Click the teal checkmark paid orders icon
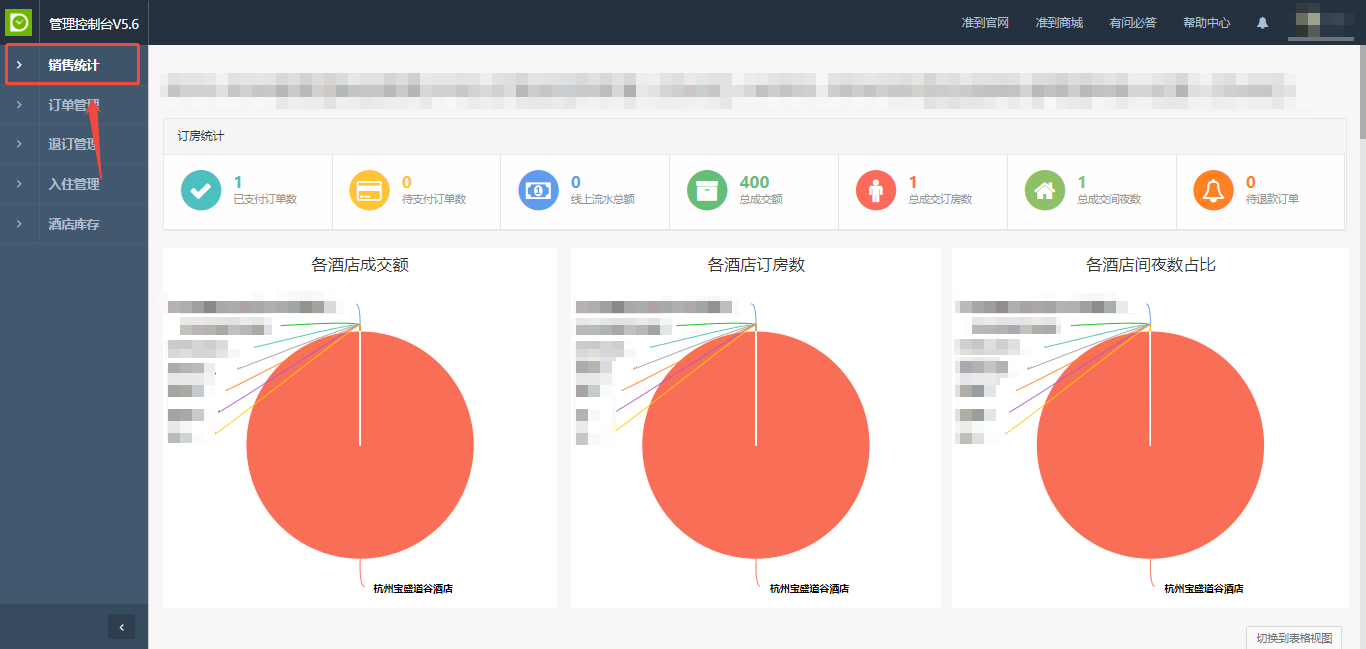1366x649 pixels. (201, 190)
